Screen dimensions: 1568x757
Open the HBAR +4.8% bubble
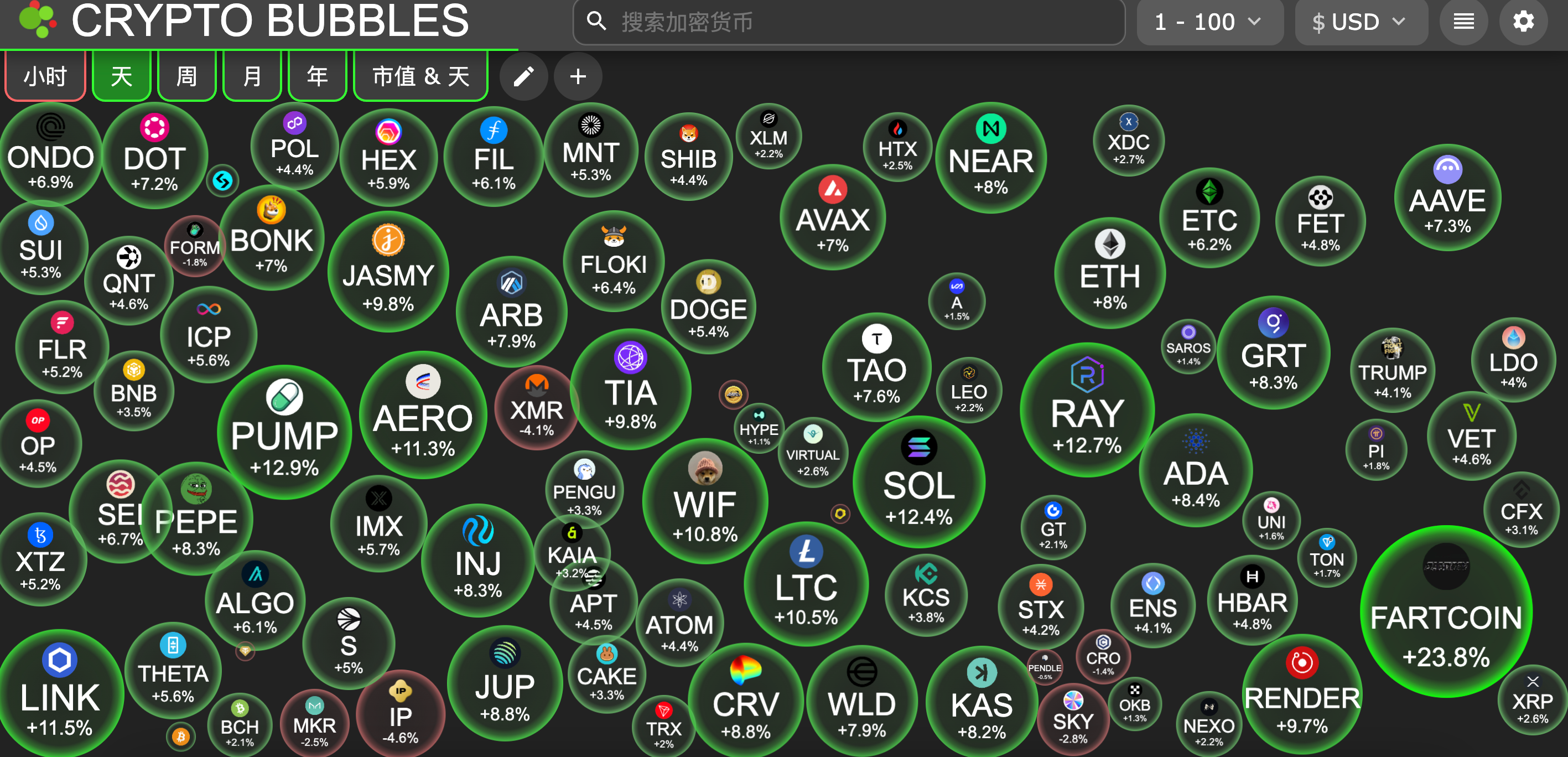coord(1252,600)
